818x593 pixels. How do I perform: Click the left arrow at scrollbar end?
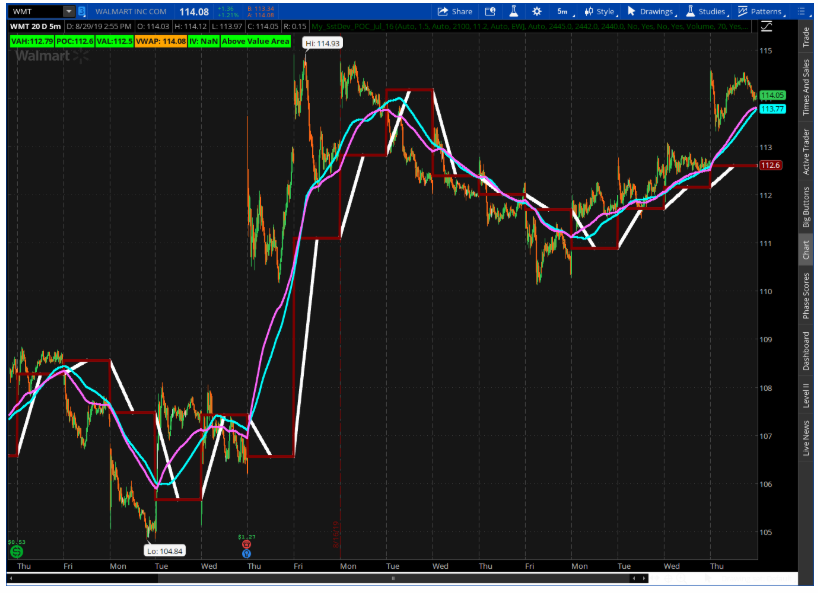point(634,578)
